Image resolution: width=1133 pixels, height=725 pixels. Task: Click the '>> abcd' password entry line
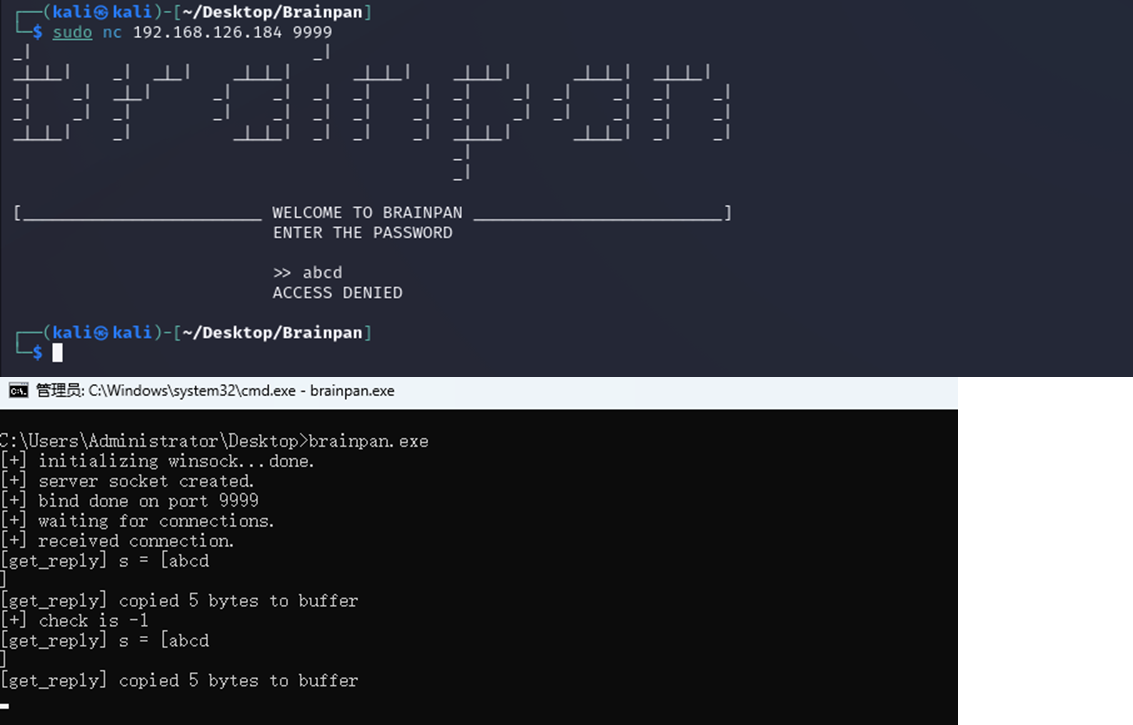pyautogui.click(x=308, y=273)
